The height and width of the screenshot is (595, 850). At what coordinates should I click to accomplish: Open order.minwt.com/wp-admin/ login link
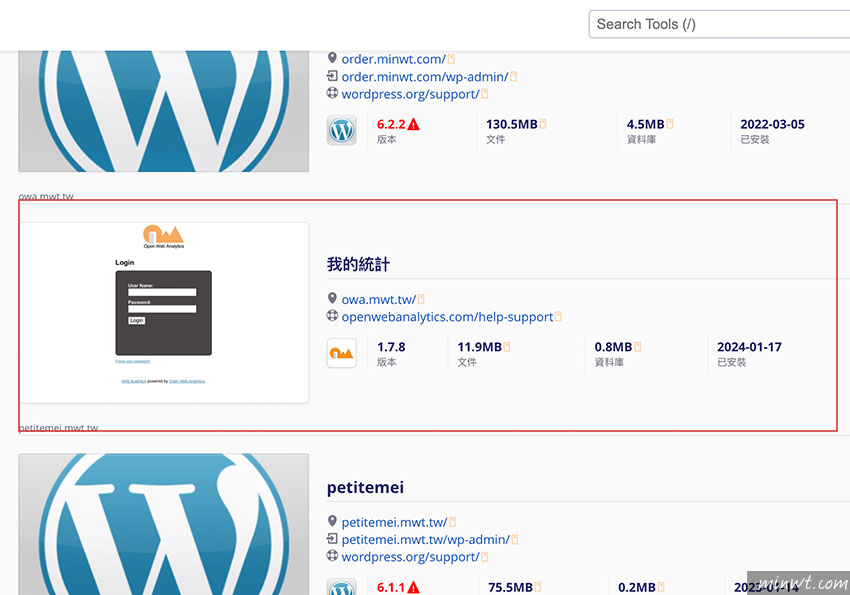pyautogui.click(x=425, y=77)
